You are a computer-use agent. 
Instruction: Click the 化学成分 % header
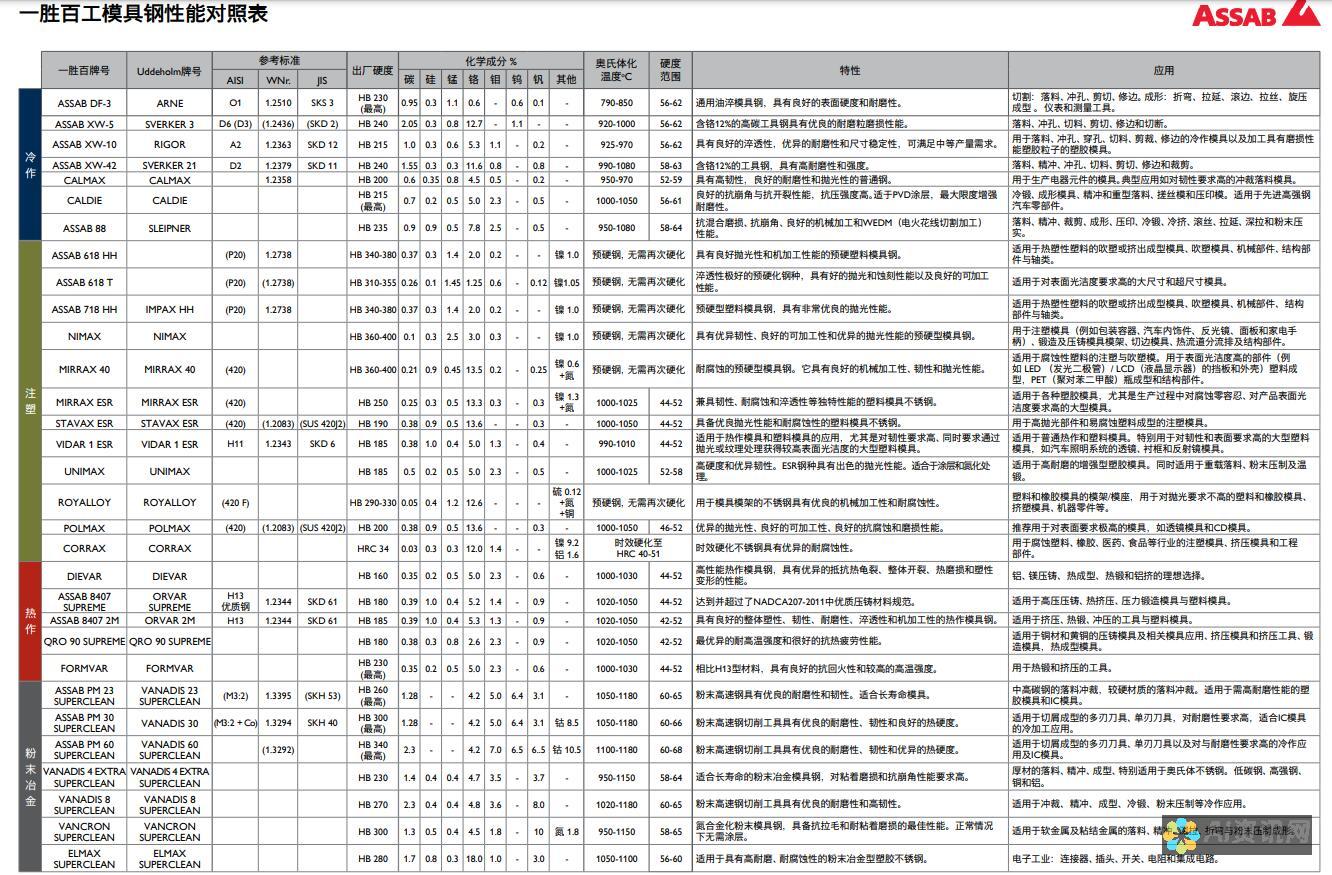[x=490, y=61]
